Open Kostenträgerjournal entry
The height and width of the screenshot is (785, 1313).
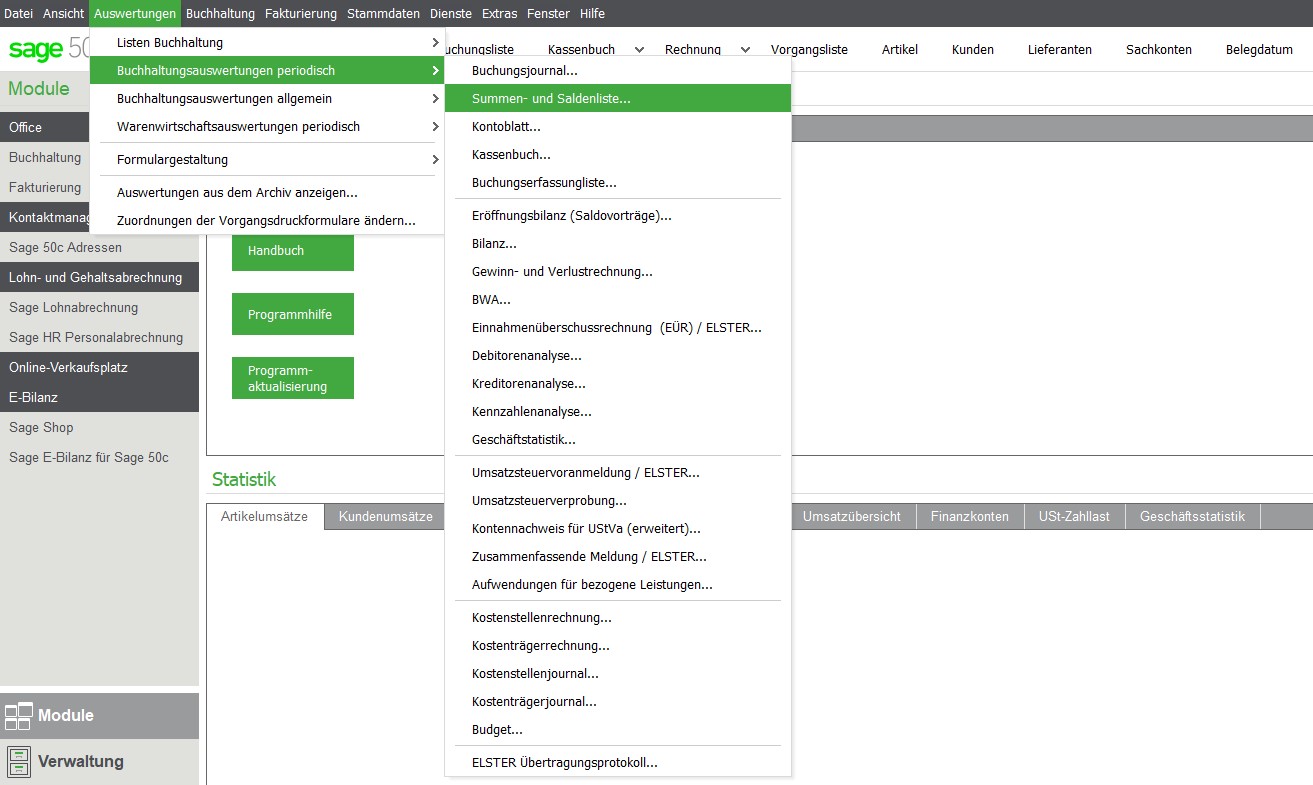tap(618, 701)
